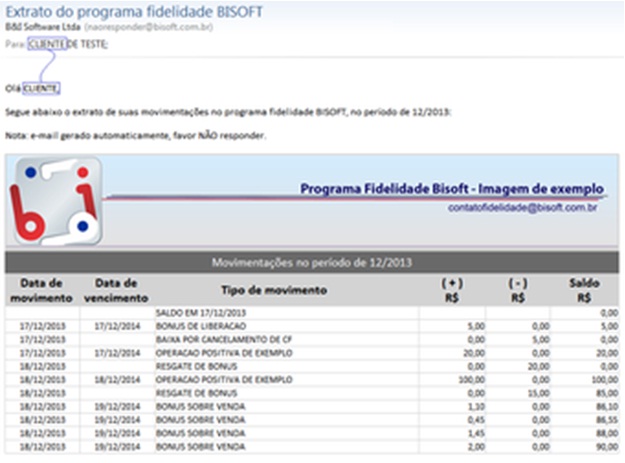The height and width of the screenshot is (463, 625).
Task: Click the 19/12/2014 due date in the 86,10 balance row
Action: coord(117,407)
